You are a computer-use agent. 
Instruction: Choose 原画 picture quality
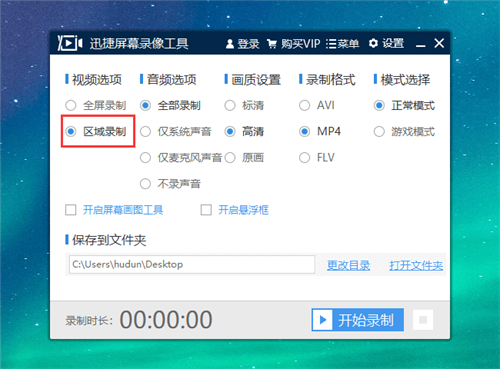click(244, 158)
